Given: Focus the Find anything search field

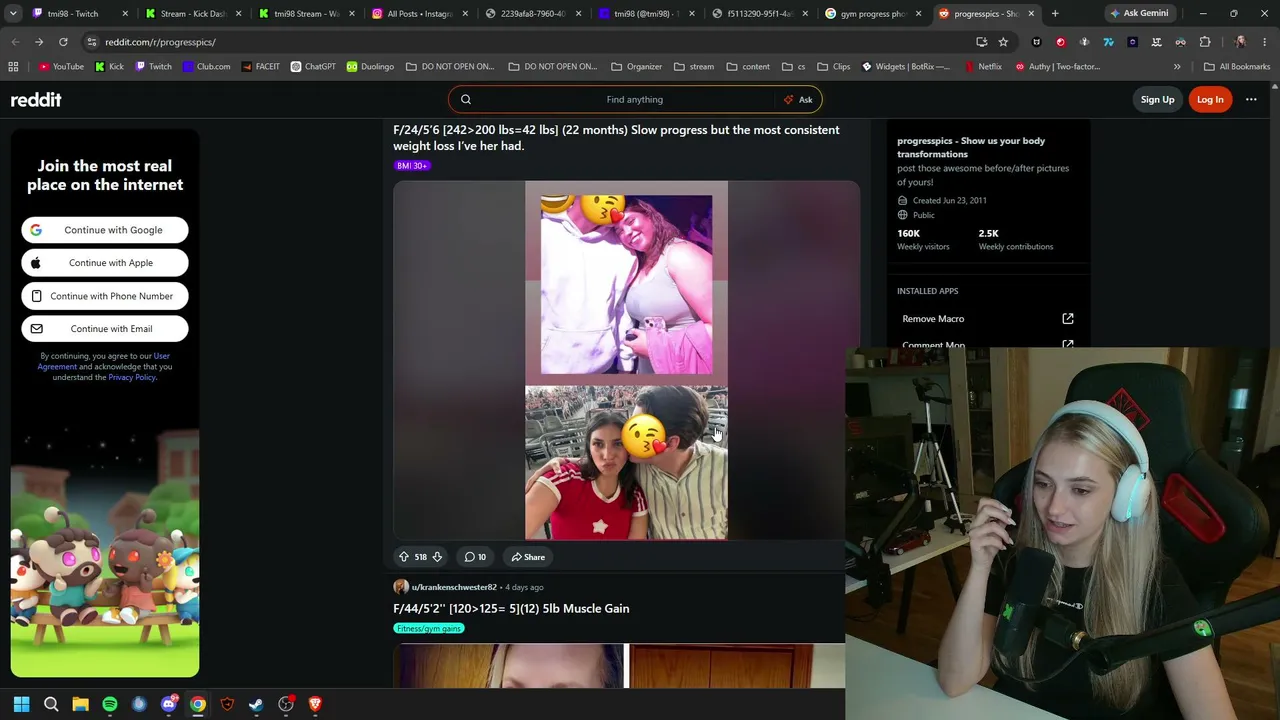Looking at the screenshot, I should 634,99.
